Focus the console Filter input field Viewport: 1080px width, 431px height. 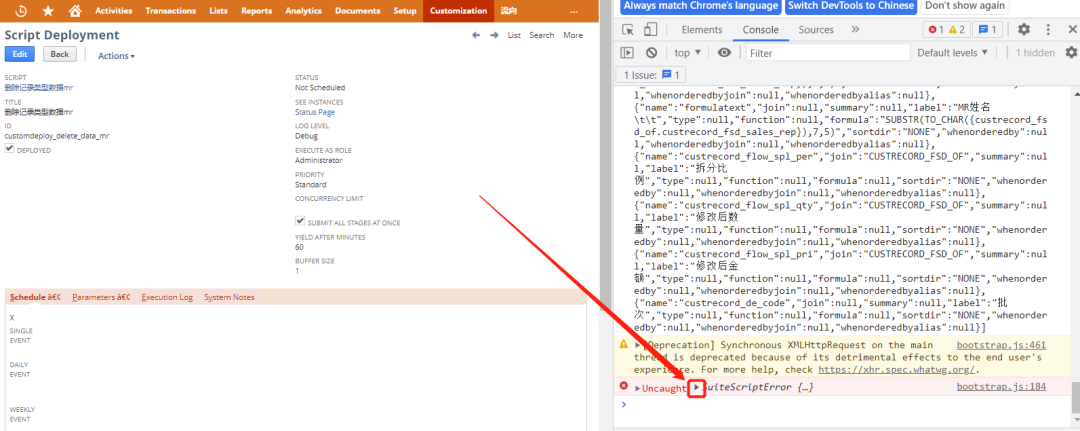827,52
